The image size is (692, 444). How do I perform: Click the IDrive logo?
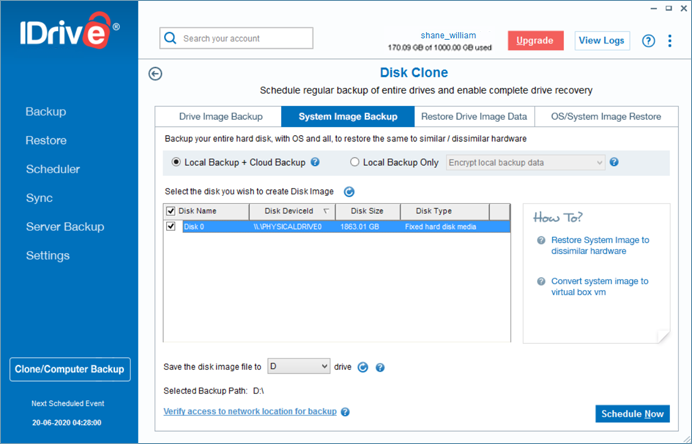point(69,30)
